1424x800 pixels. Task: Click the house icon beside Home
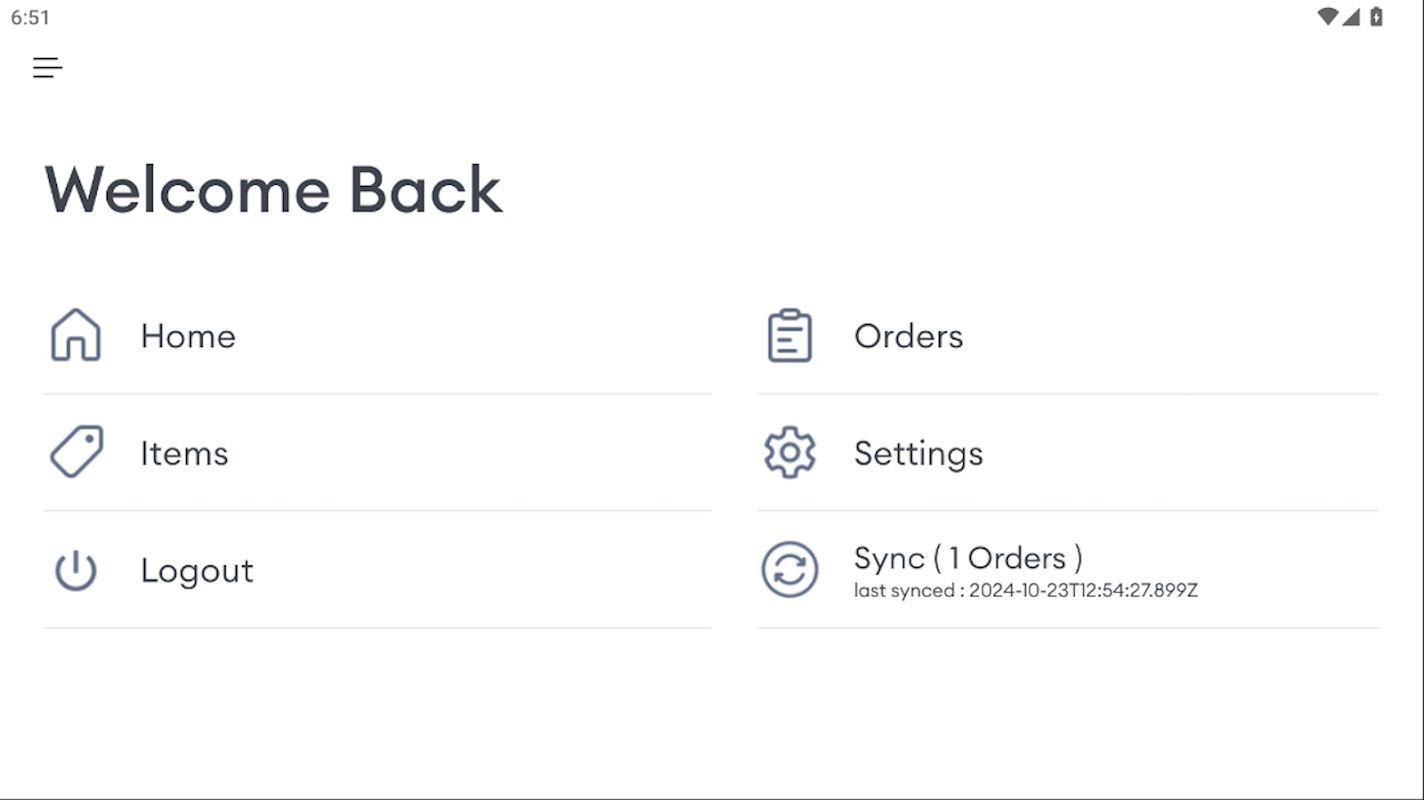pyautogui.click(x=76, y=335)
